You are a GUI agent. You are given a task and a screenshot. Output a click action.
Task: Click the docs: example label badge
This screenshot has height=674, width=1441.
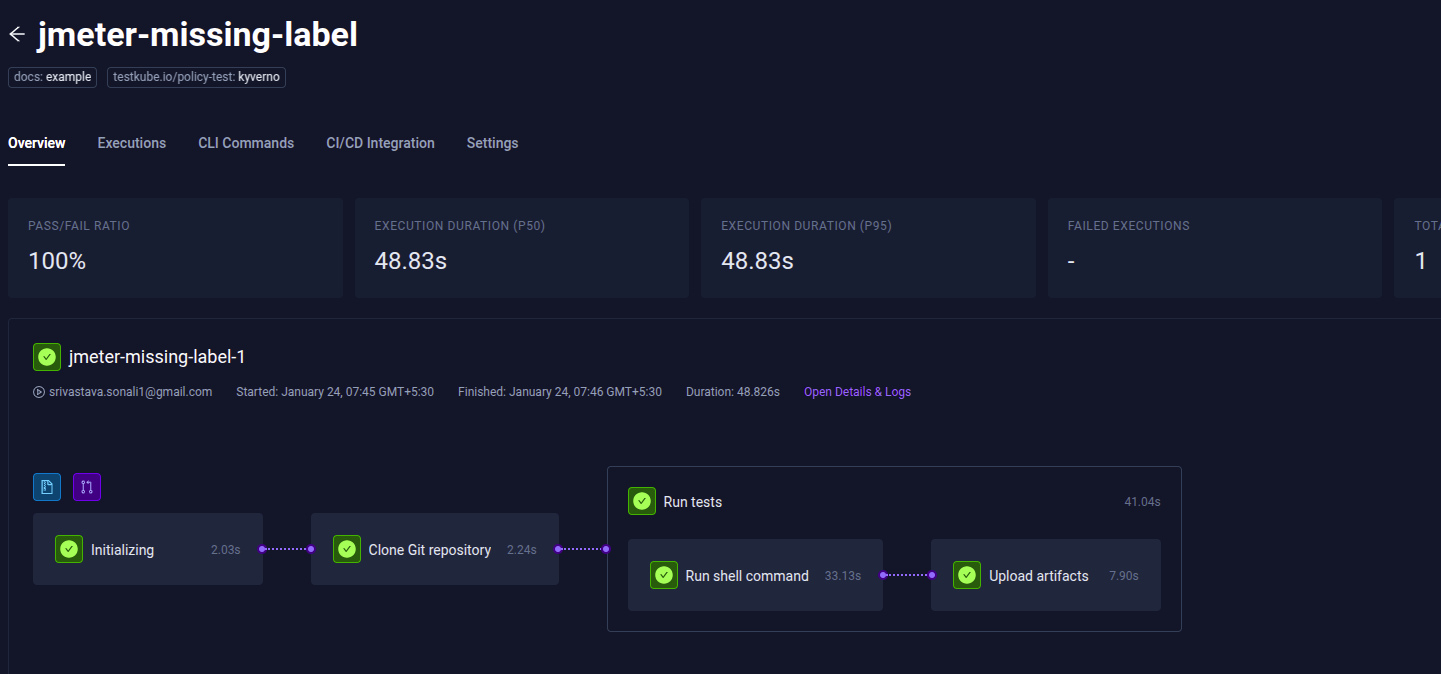(x=52, y=76)
